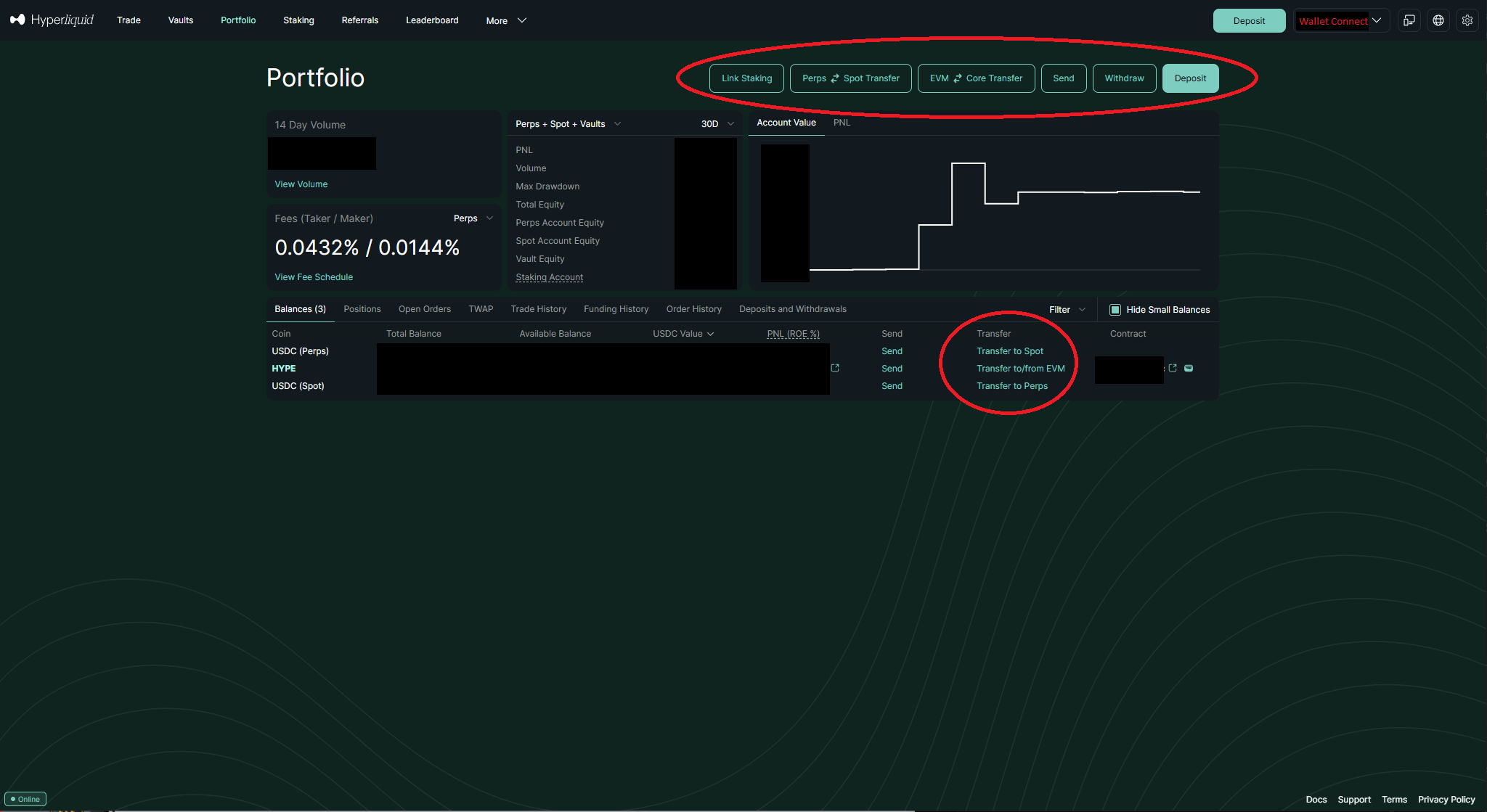The image size is (1487, 812).
Task: Open HYPE contract external link icon
Action: coord(1173,368)
